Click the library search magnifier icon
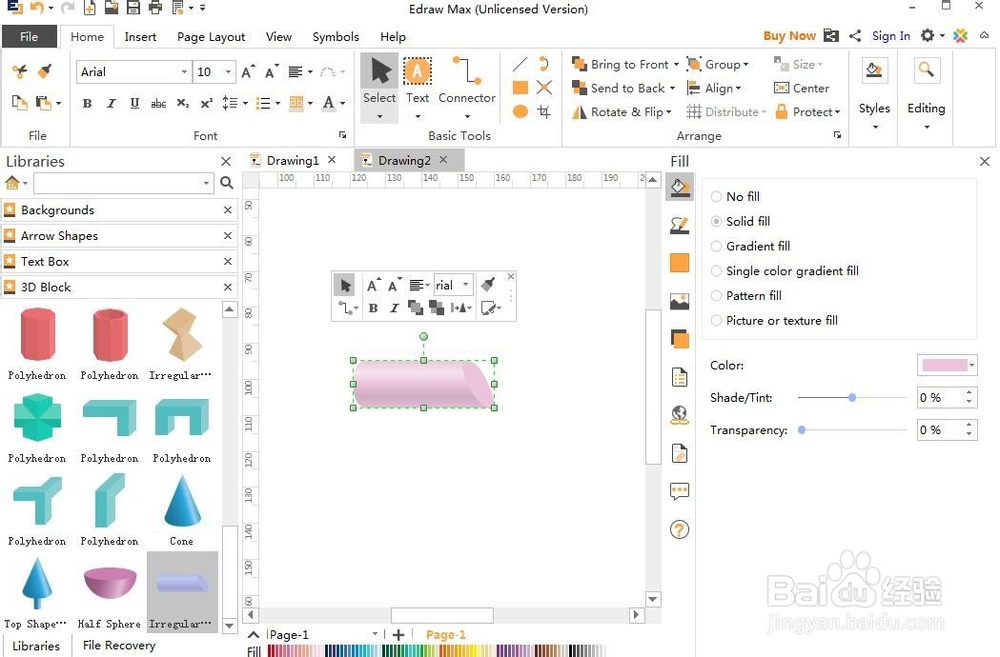 point(226,183)
